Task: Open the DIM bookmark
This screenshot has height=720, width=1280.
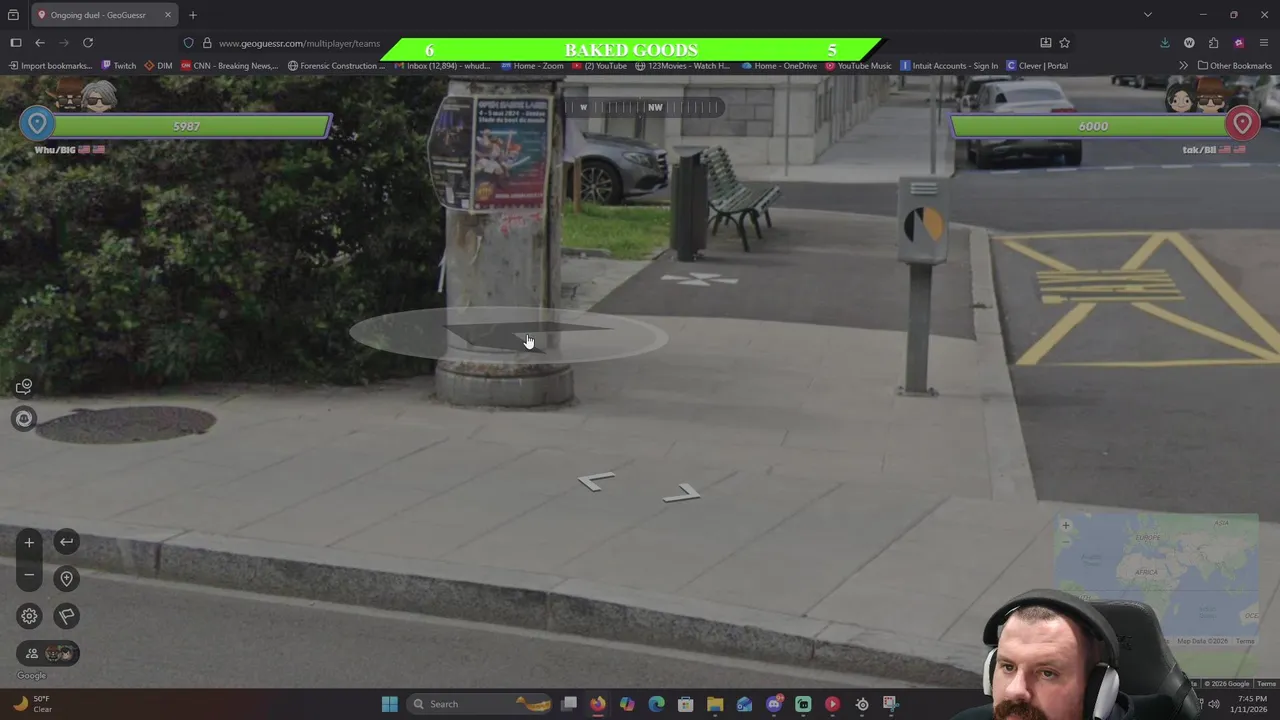Action: (158, 66)
